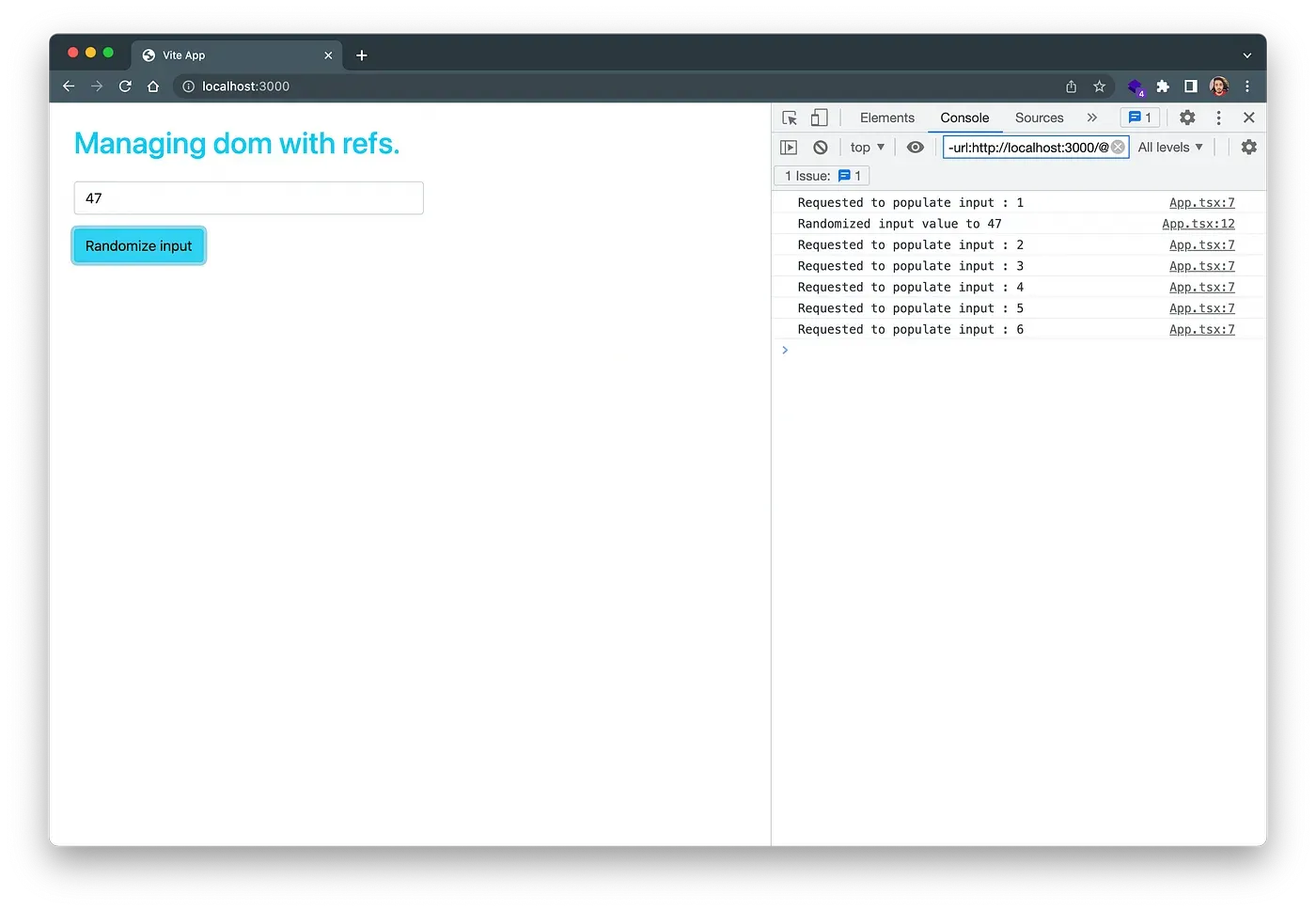
Task: Click the browser back arrow
Action: (69, 86)
